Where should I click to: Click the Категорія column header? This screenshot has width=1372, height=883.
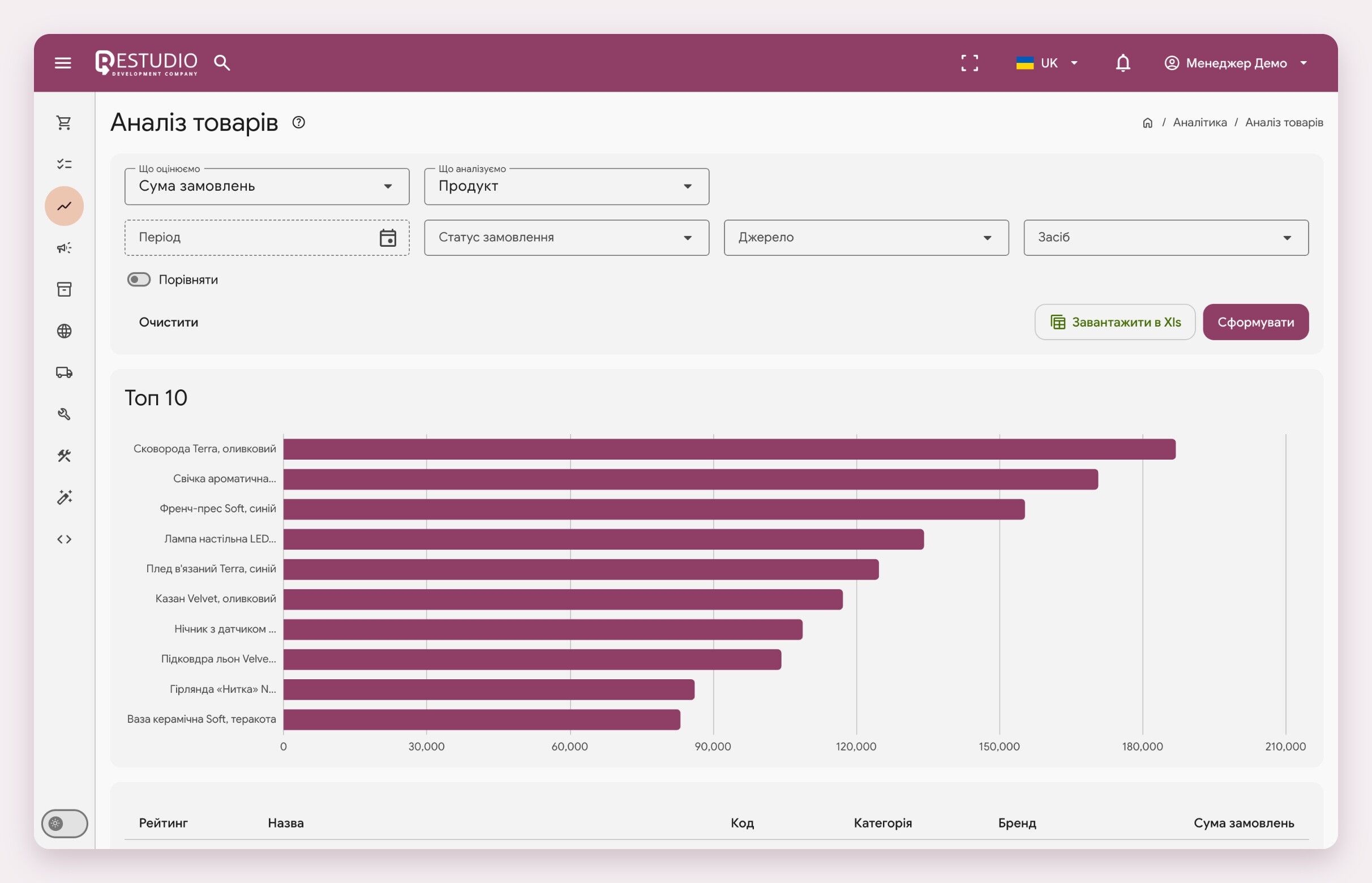coord(882,823)
